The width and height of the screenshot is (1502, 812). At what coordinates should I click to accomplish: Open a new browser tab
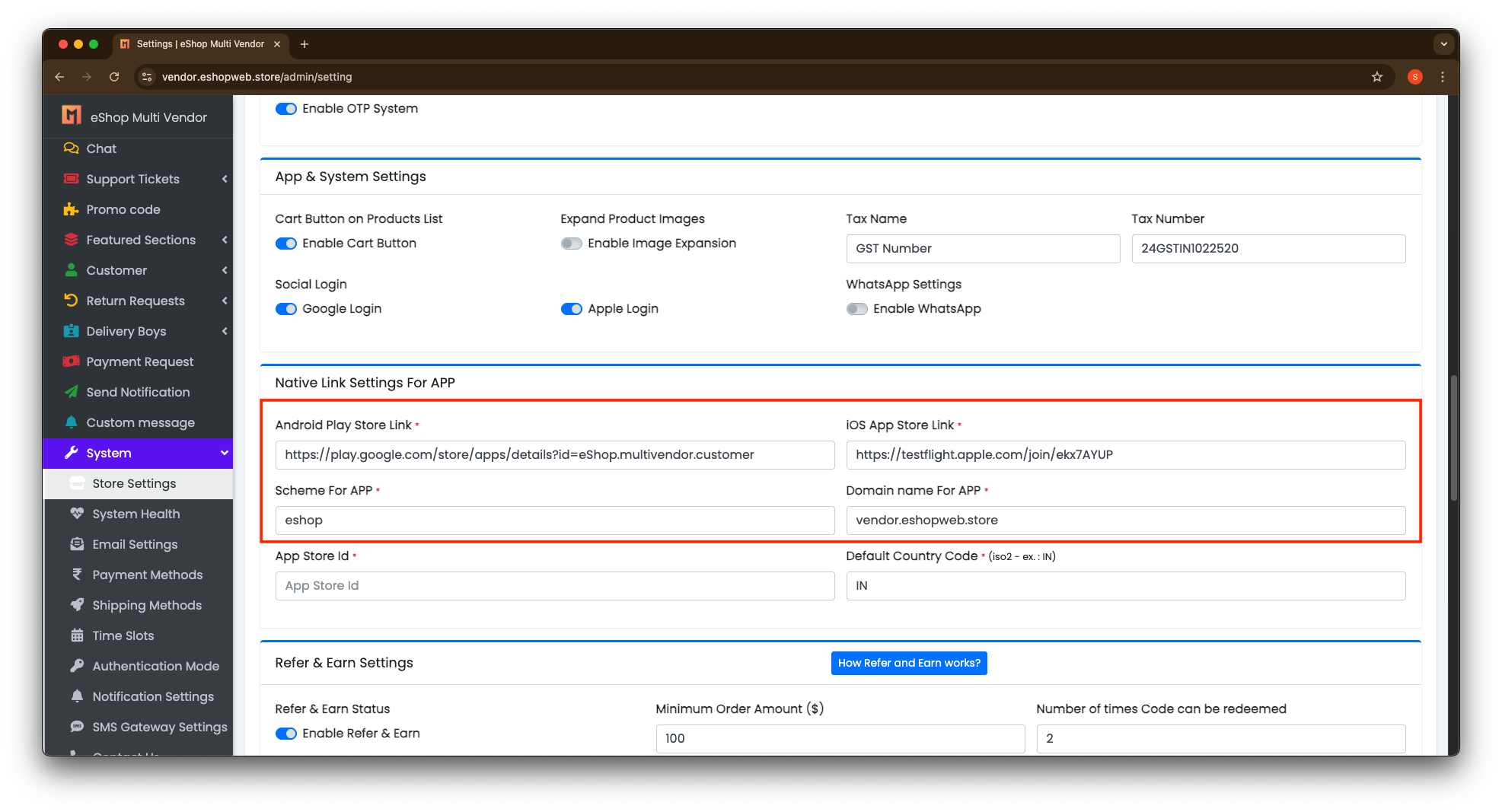click(305, 44)
